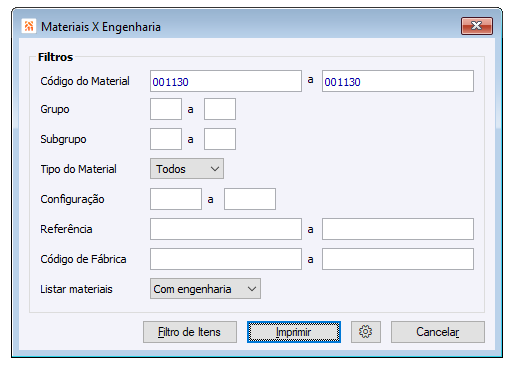The width and height of the screenshot is (513, 367).
Task: Click the gear settings icon button
Action: coord(366,332)
